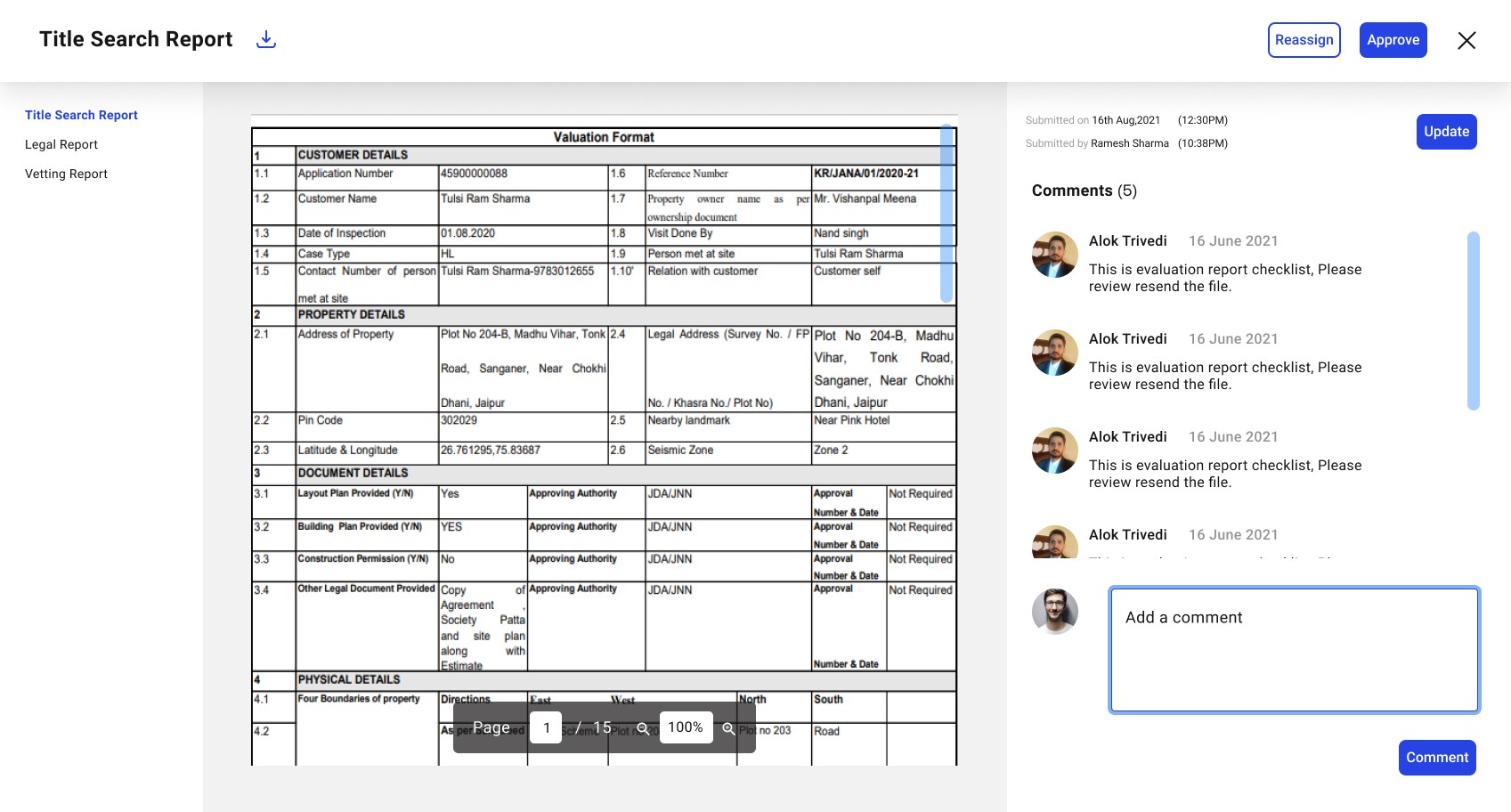Switch to Legal Report
Image resolution: width=1511 pixels, height=812 pixels.
pyautogui.click(x=61, y=144)
